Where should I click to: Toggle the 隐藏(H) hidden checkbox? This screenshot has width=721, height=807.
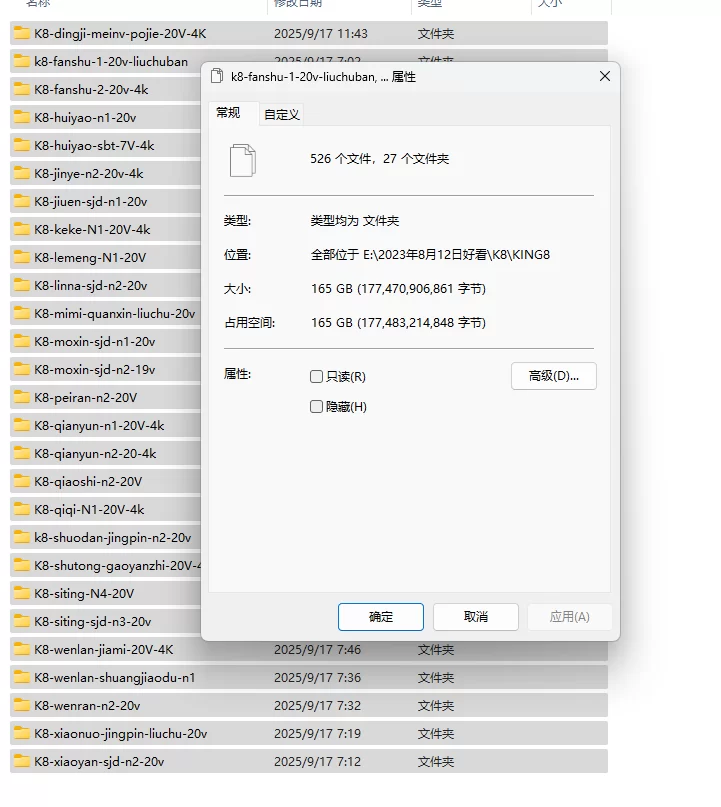coord(317,407)
